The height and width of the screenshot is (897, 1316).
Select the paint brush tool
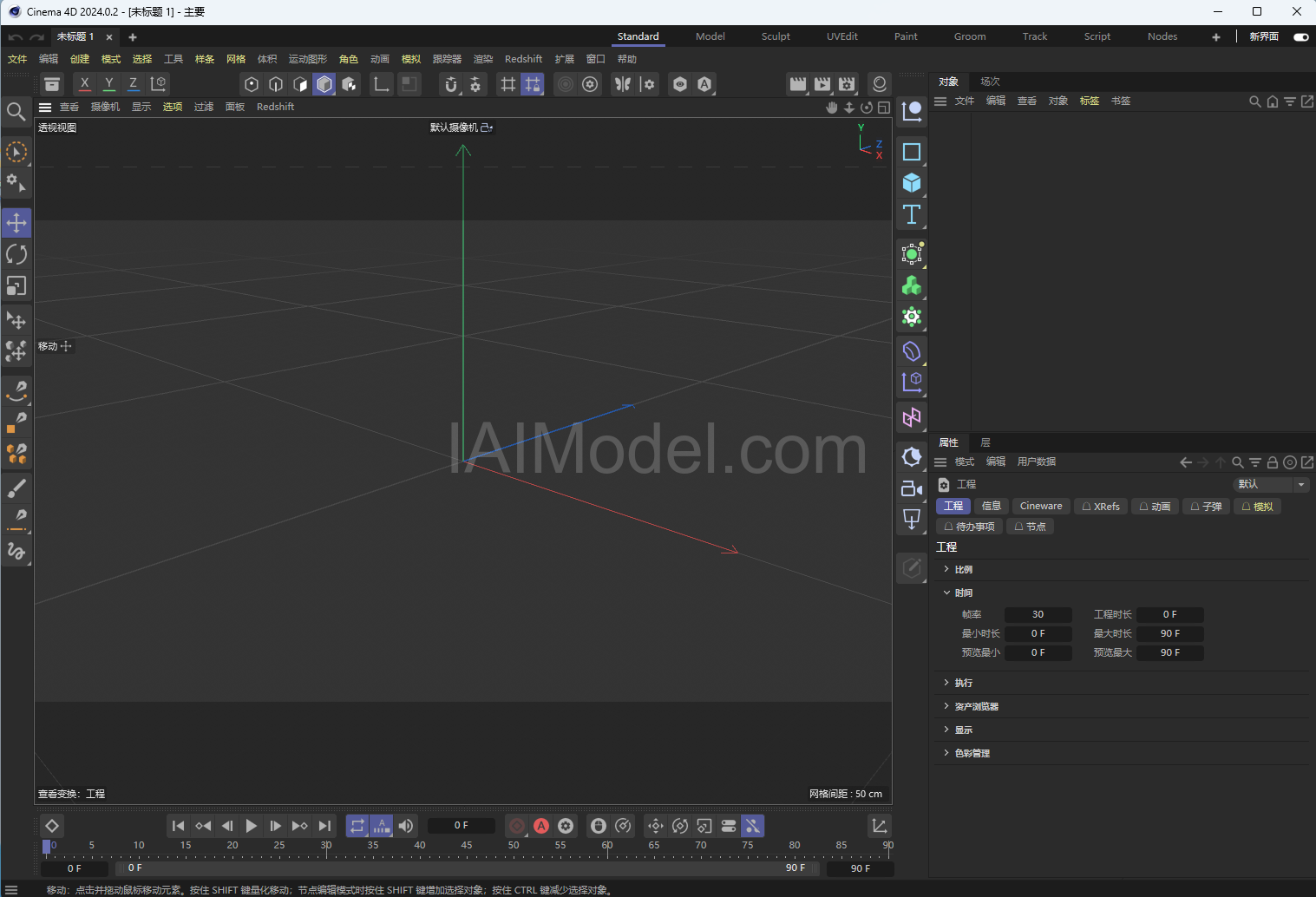(x=16, y=488)
